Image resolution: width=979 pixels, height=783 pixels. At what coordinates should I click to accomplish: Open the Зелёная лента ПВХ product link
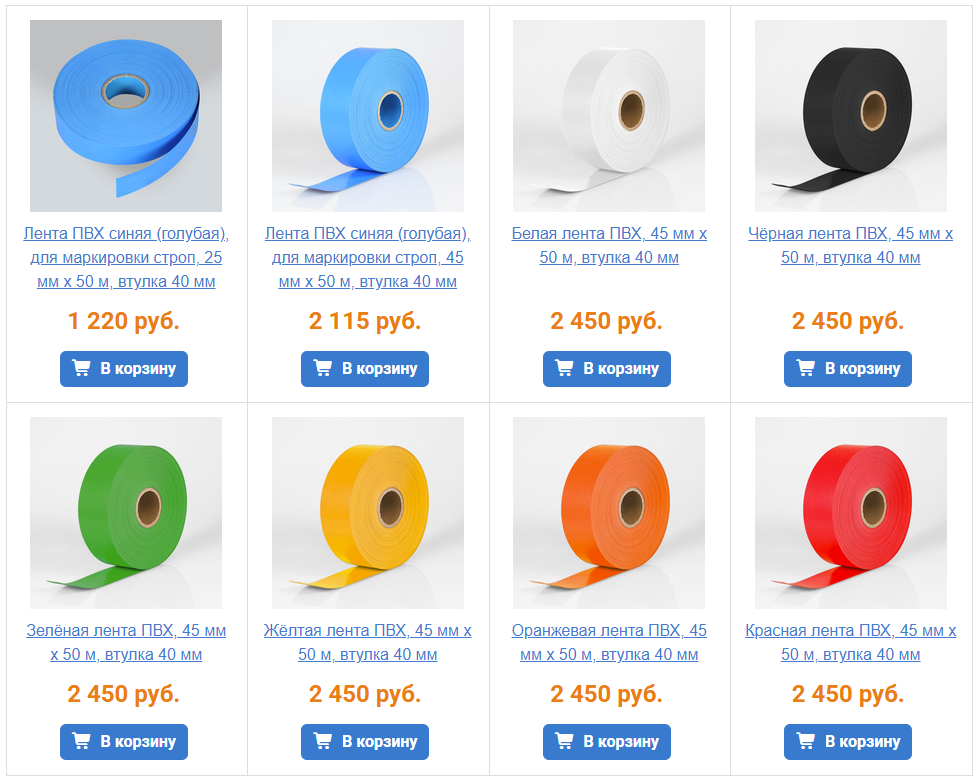(126, 643)
